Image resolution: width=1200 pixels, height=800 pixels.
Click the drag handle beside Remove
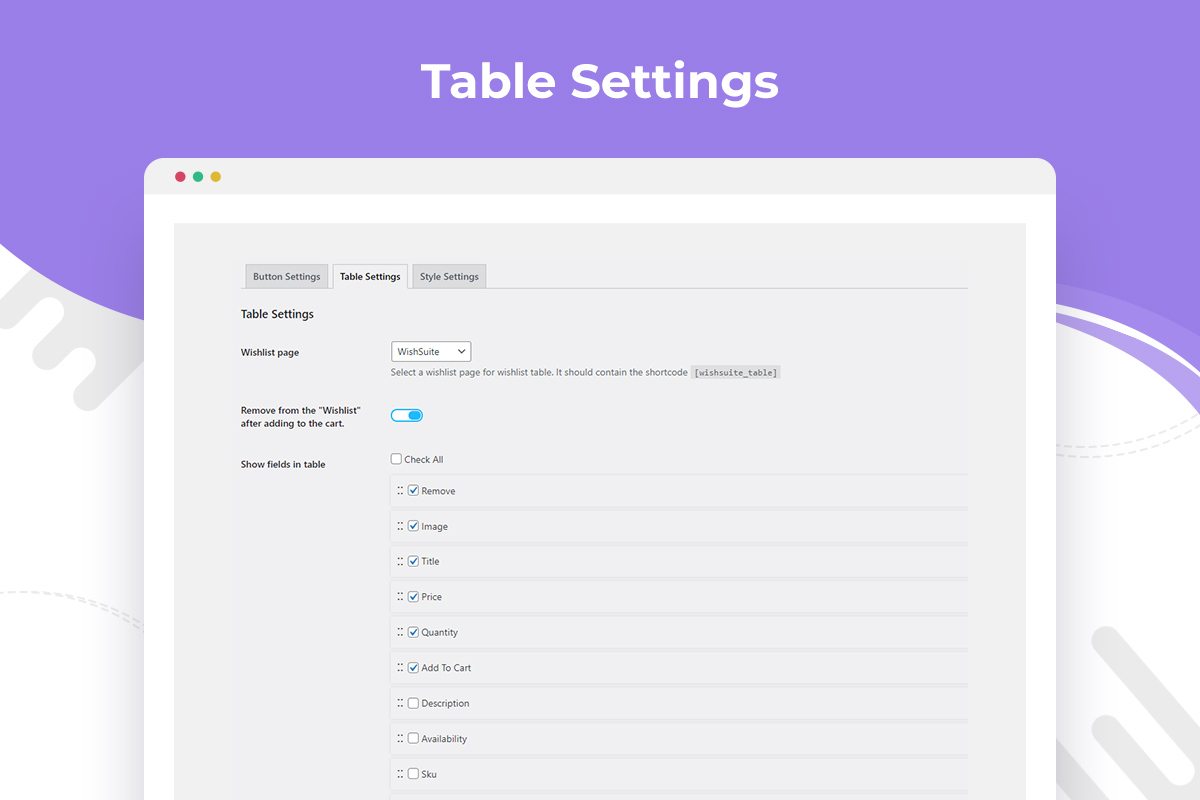click(x=400, y=491)
